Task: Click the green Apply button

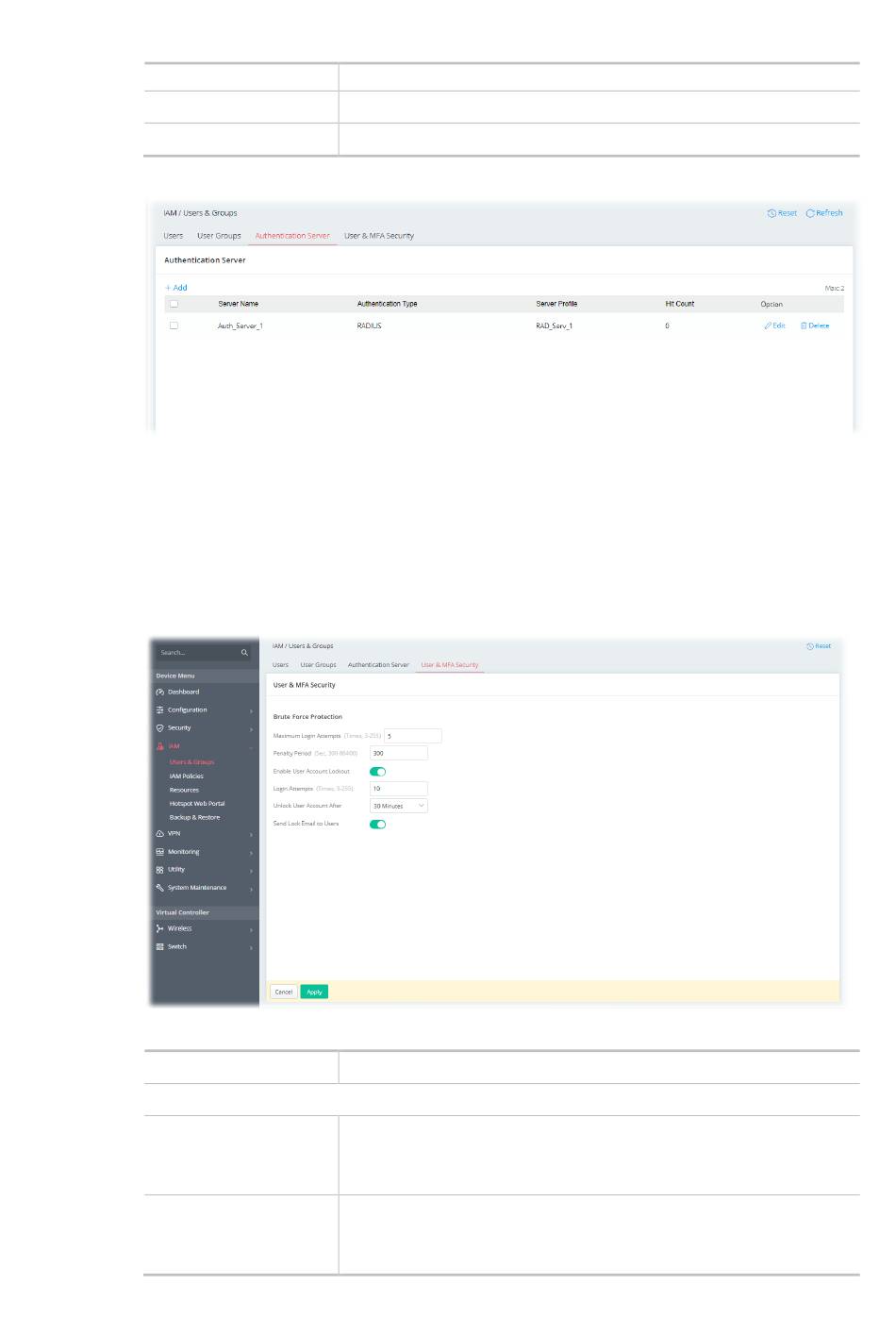Action: (x=314, y=992)
